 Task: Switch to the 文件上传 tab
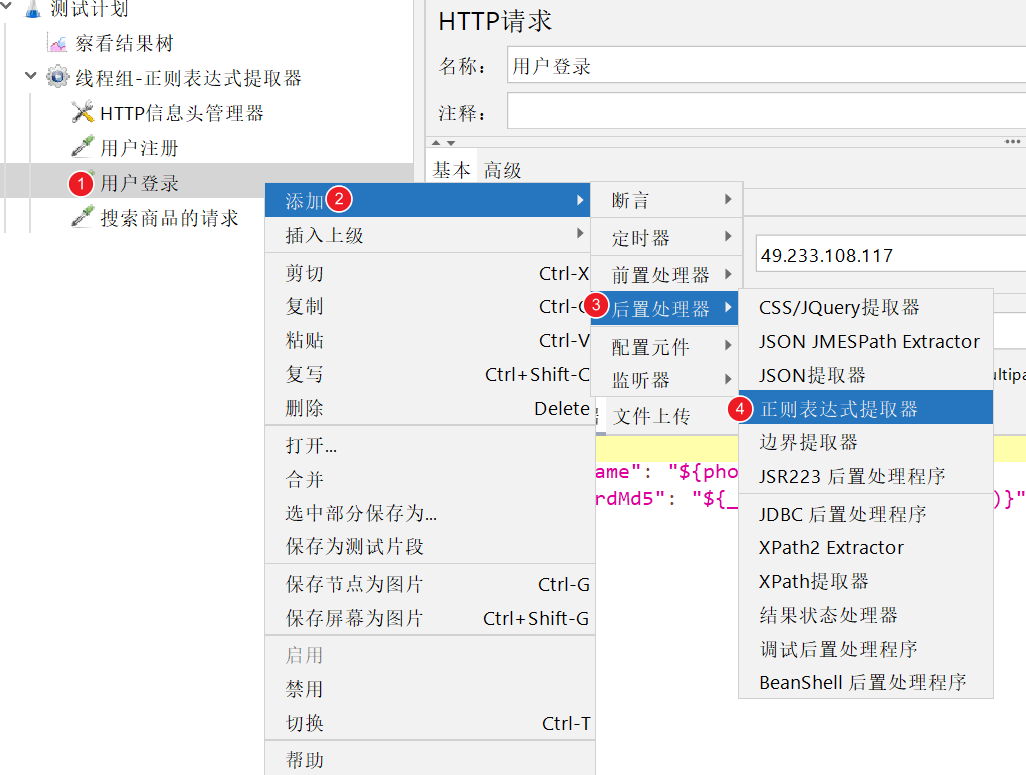coord(652,416)
